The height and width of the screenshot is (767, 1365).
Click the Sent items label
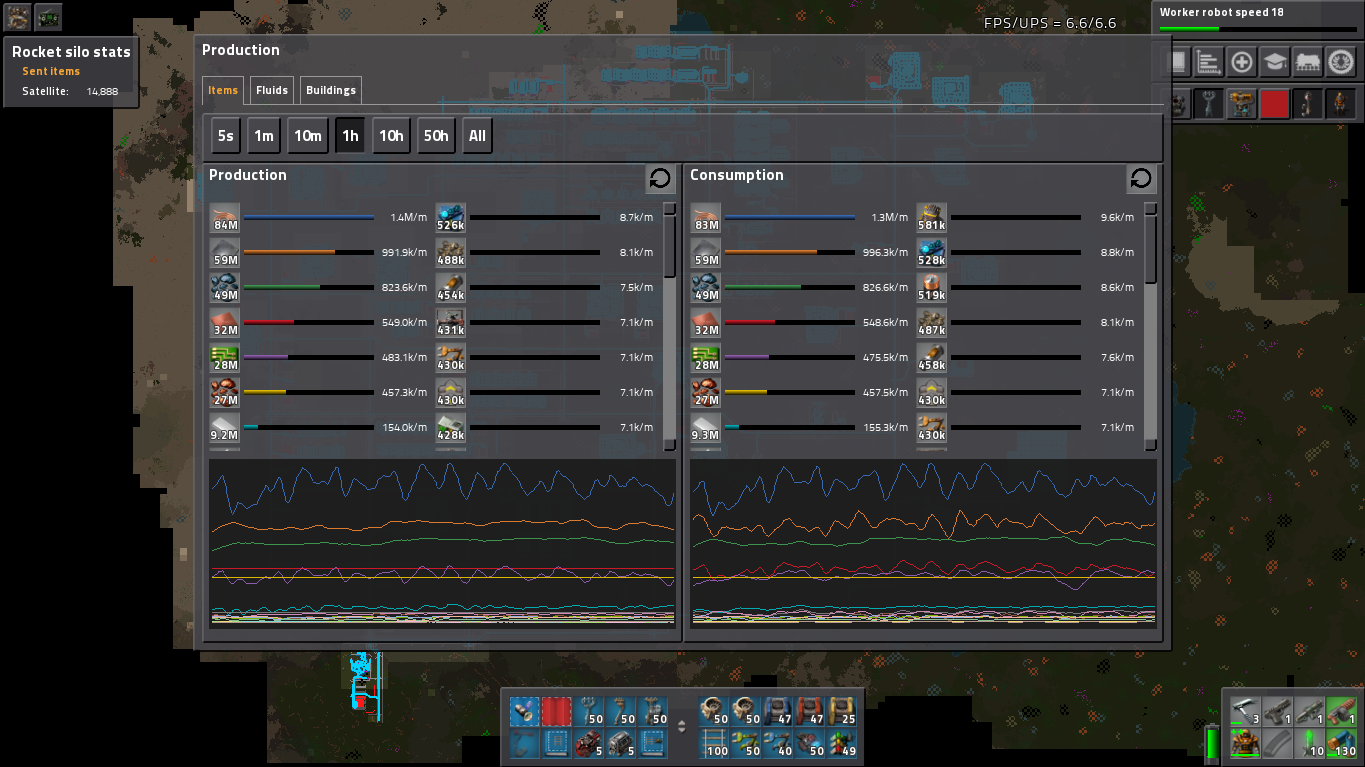pos(51,72)
